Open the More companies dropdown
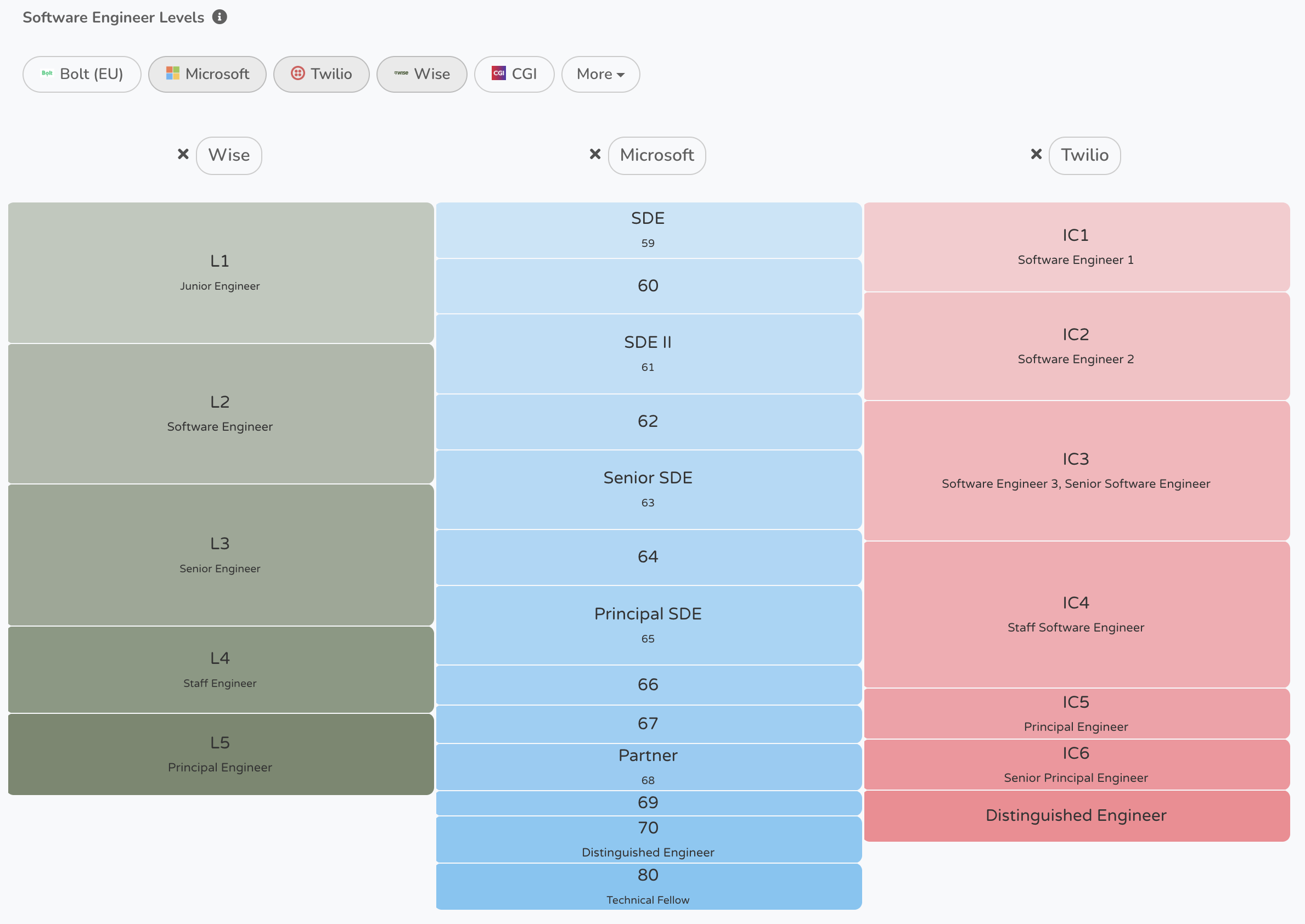This screenshot has width=1305, height=924. pyautogui.click(x=600, y=74)
